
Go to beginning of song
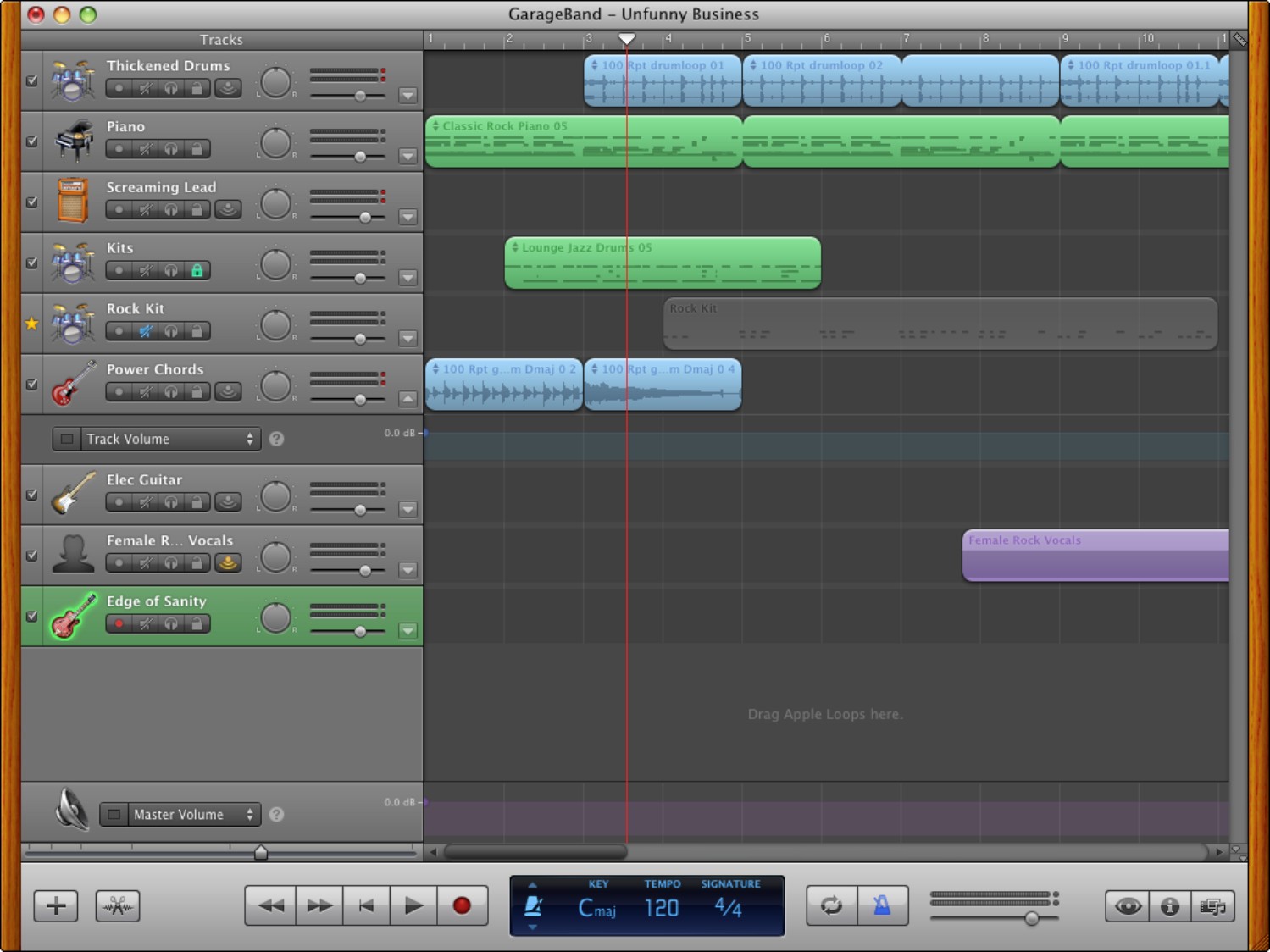pyautogui.click(x=366, y=905)
